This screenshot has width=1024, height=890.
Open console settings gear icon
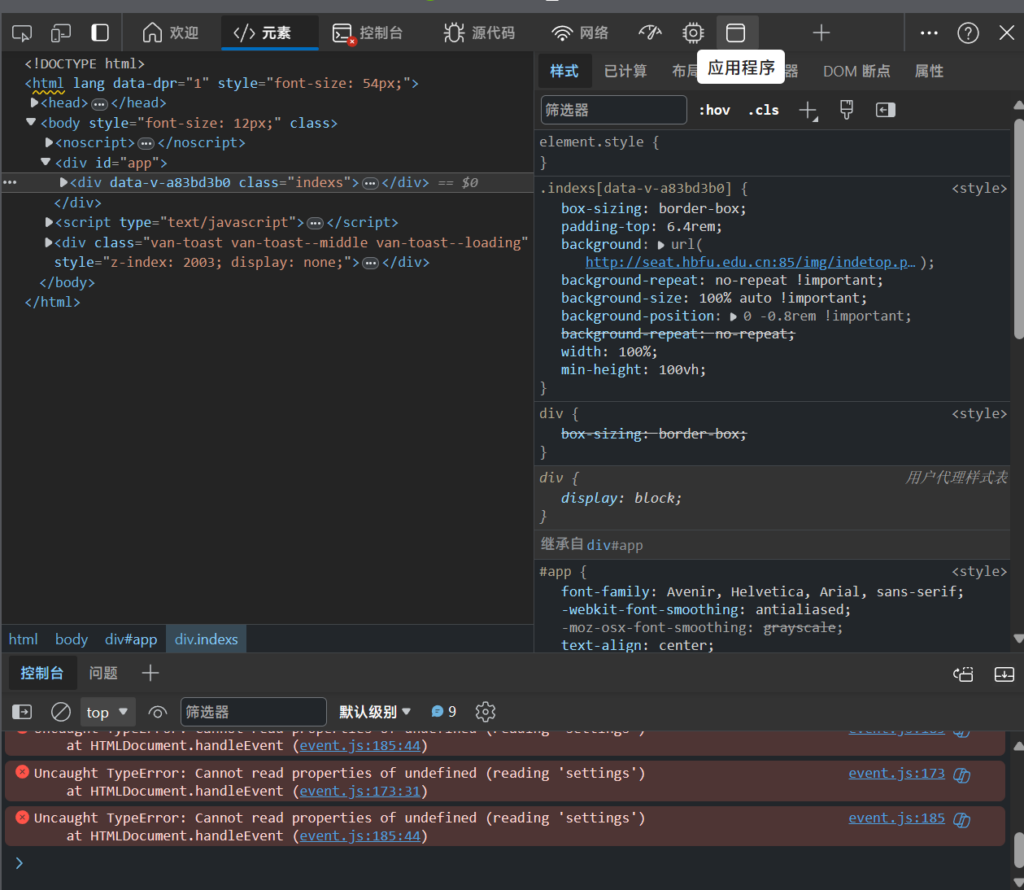coord(485,712)
